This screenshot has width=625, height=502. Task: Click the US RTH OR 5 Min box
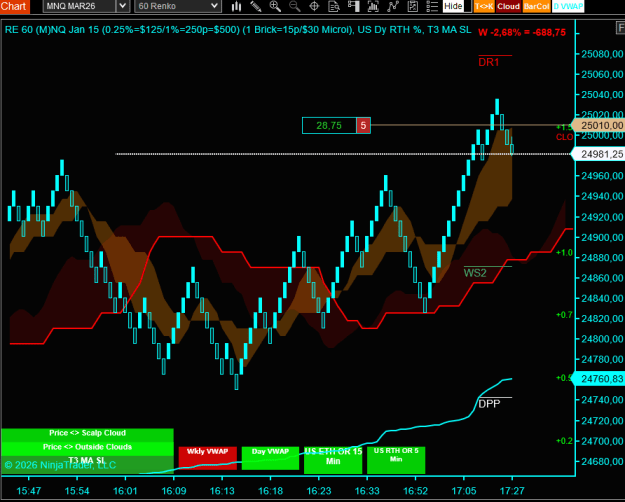click(x=396, y=460)
